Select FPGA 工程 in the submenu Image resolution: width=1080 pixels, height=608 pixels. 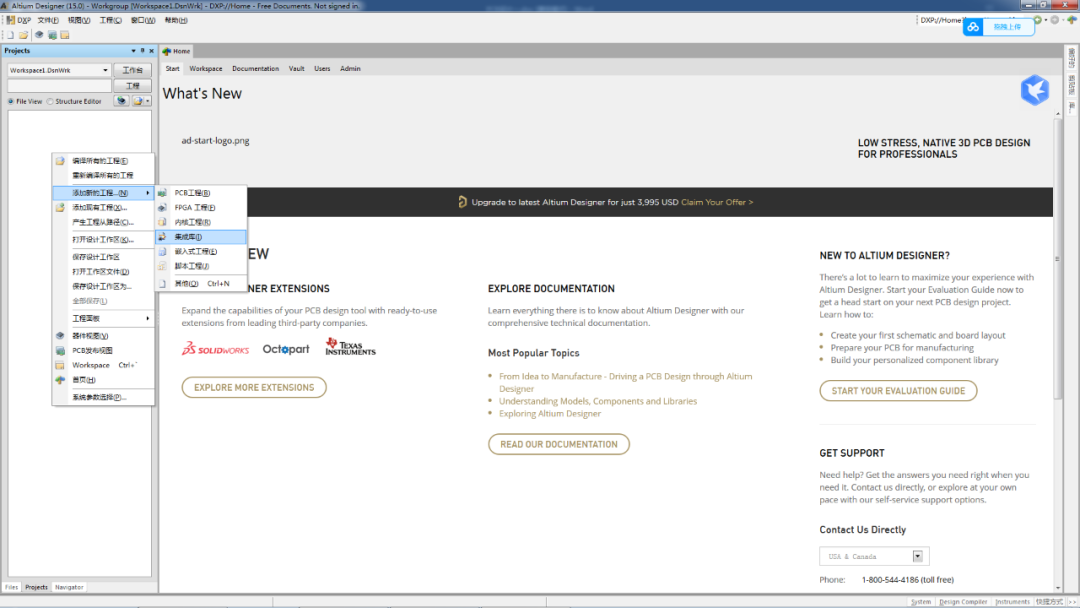[x=201, y=207]
